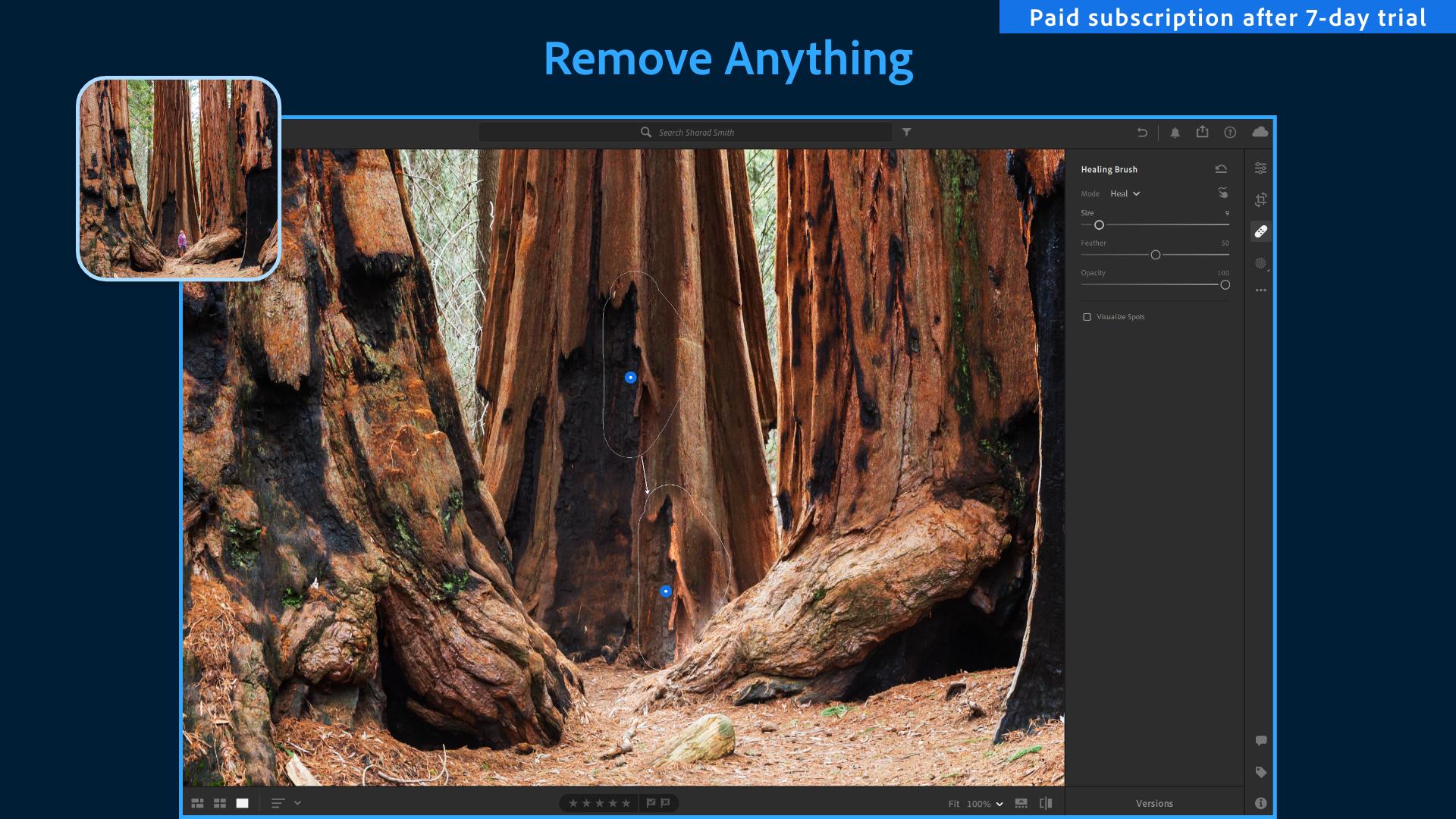This screenshot has height=819, width=1456.
Task: Reset the Healing Brush with the reset arrow
Action: (1221, 169)
